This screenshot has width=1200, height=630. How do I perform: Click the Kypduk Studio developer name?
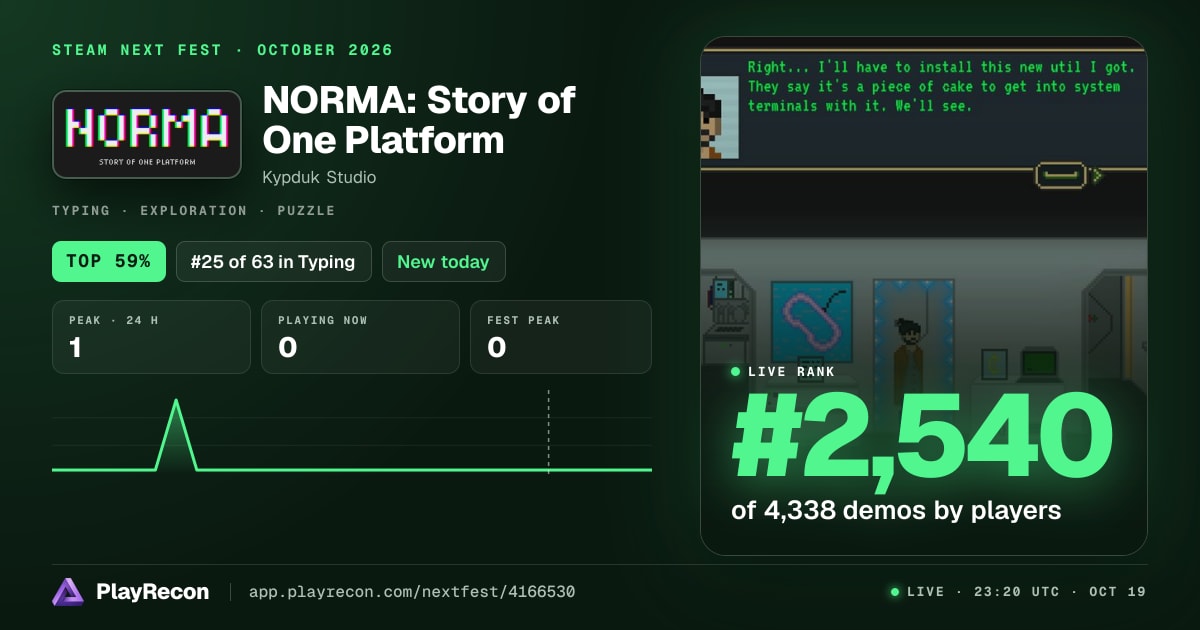(x=319, y=177)
